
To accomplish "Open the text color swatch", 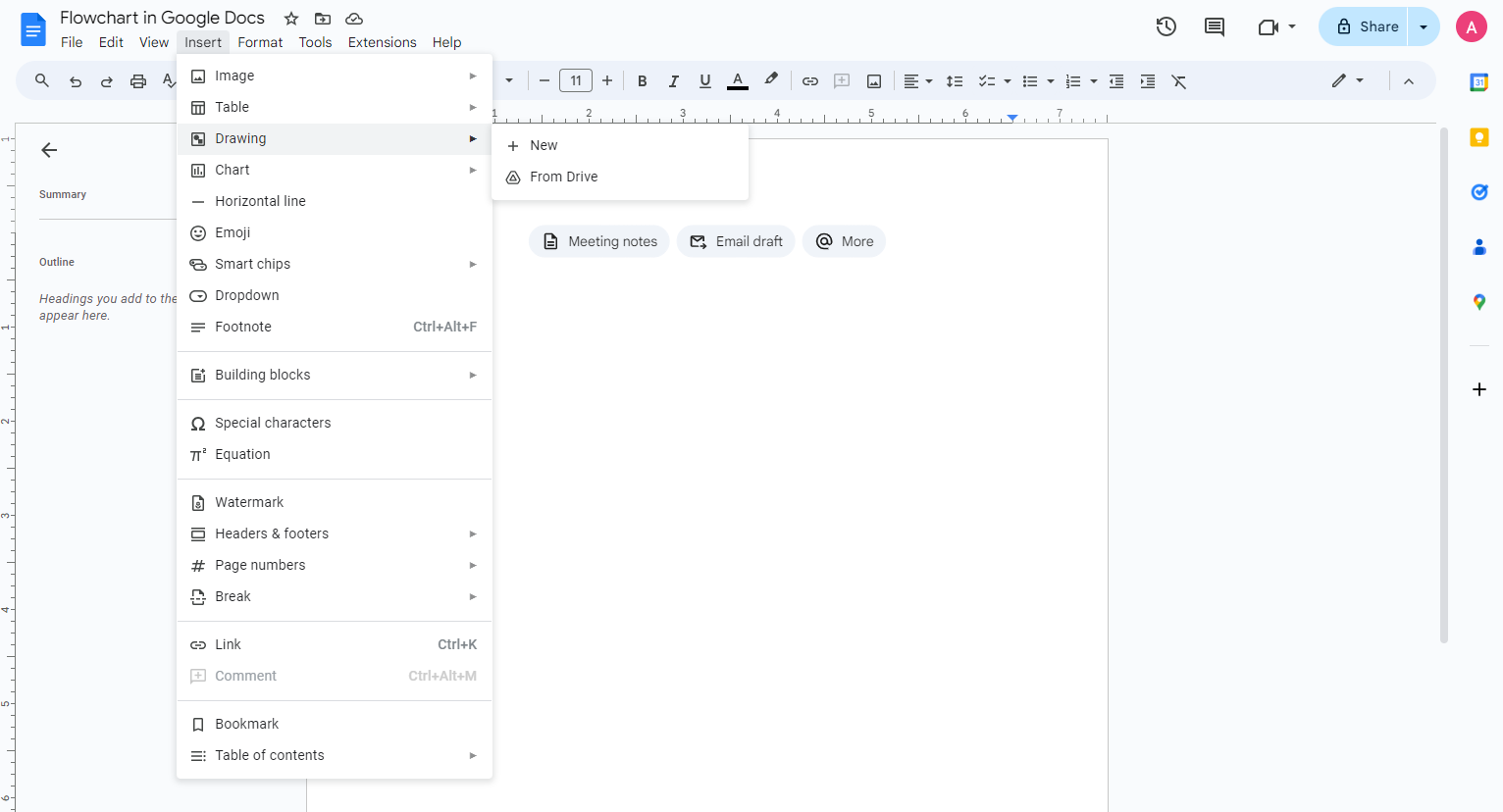I will [737, 80].
